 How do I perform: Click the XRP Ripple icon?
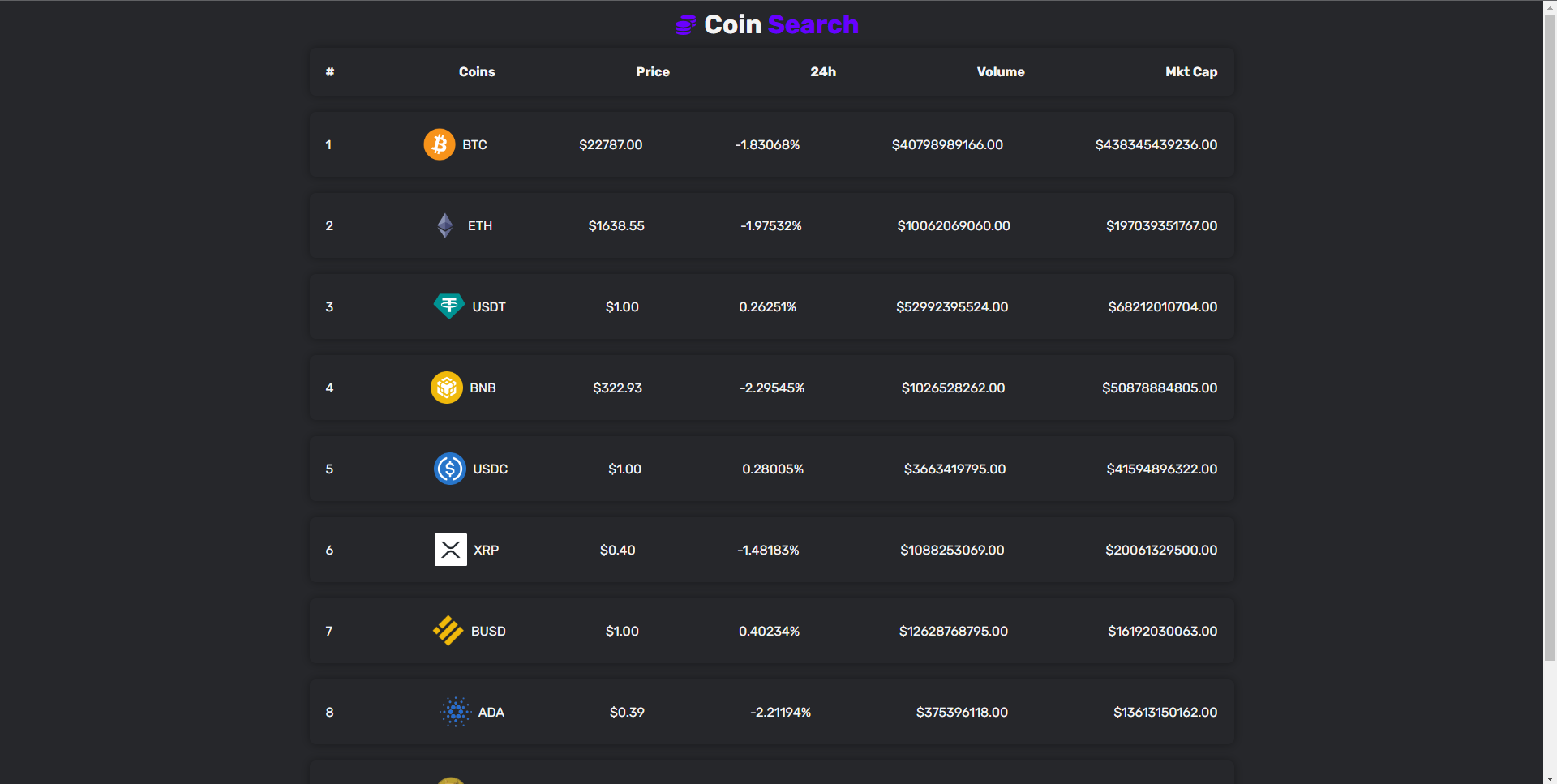tap(451, 550)
